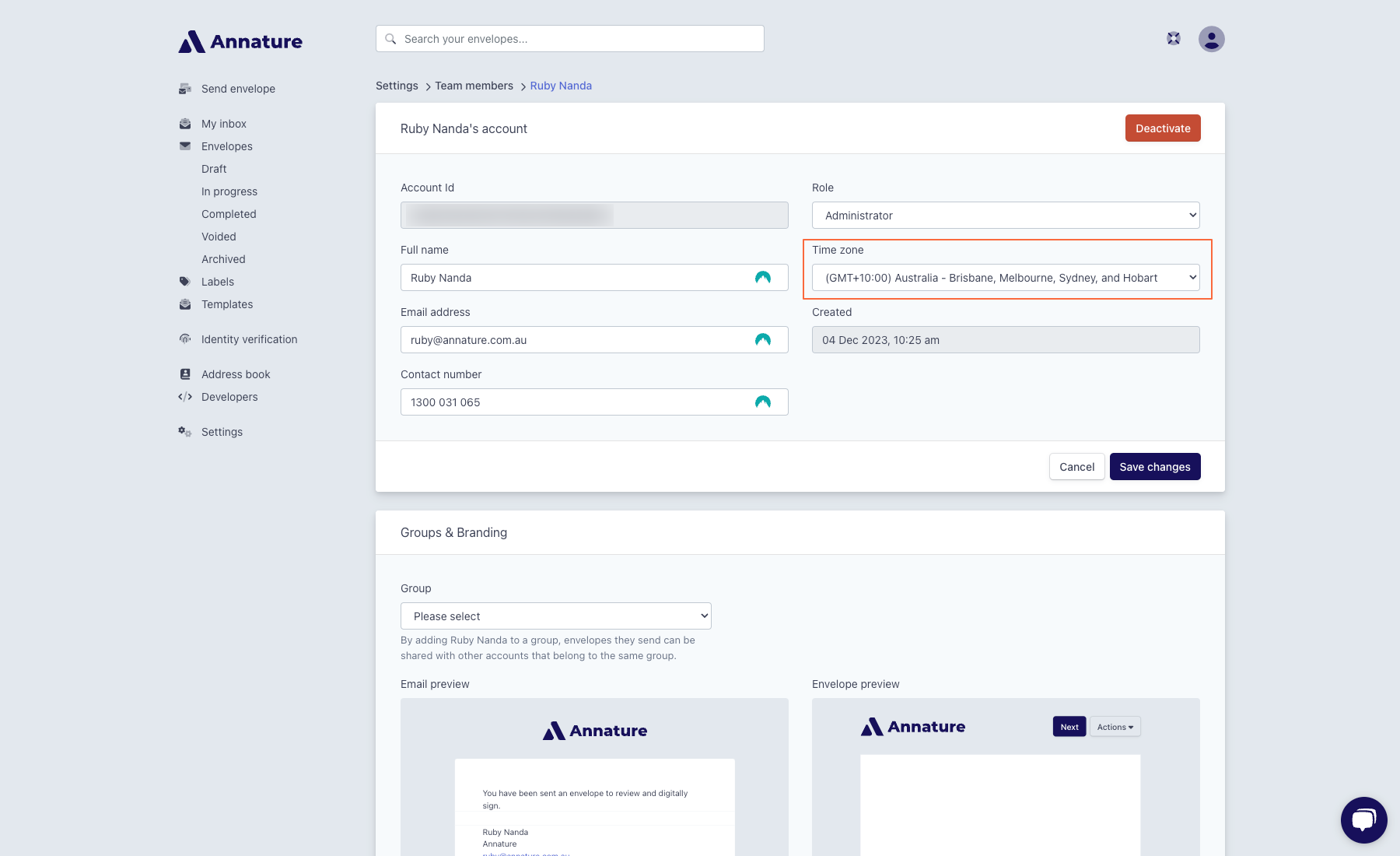Click the Ruby Nanda's account heading
The width and height of the screenshot is (1400, 856).
tap(464, 128)
